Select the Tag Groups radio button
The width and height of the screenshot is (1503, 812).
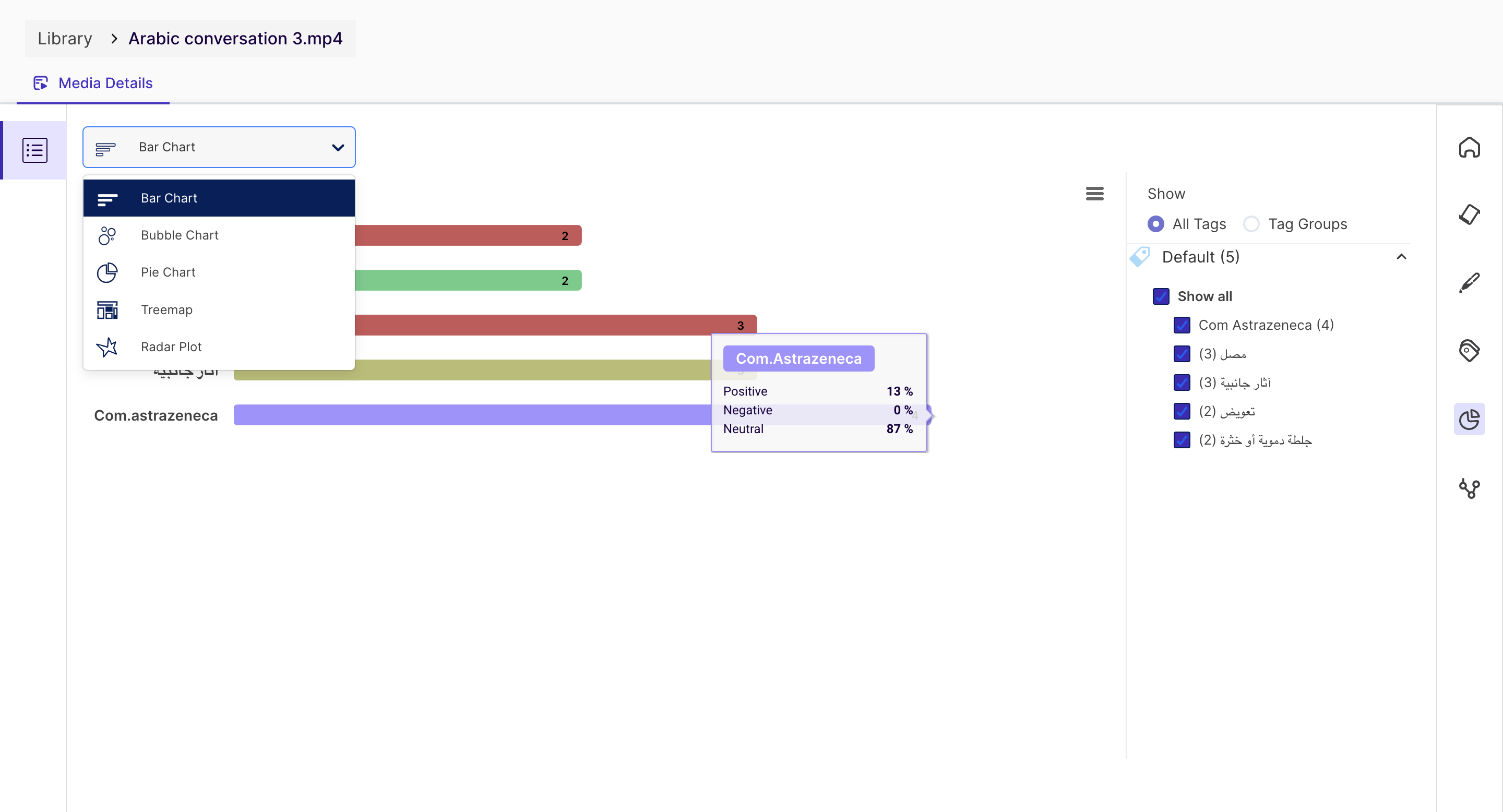tap(1251, 224)
